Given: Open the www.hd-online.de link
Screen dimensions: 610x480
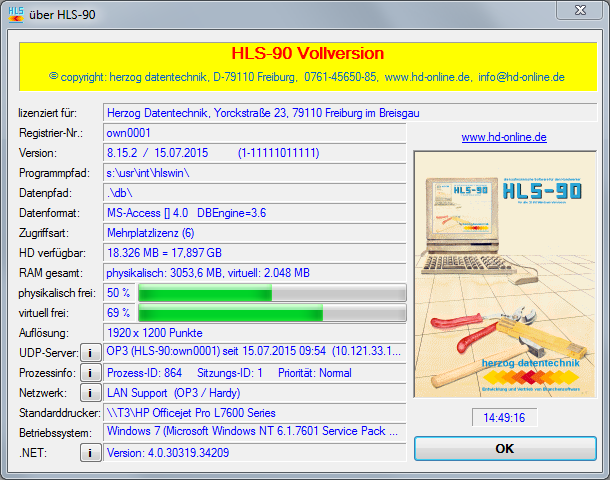Looking at the screenshot, I should click(x=504, y=137).
